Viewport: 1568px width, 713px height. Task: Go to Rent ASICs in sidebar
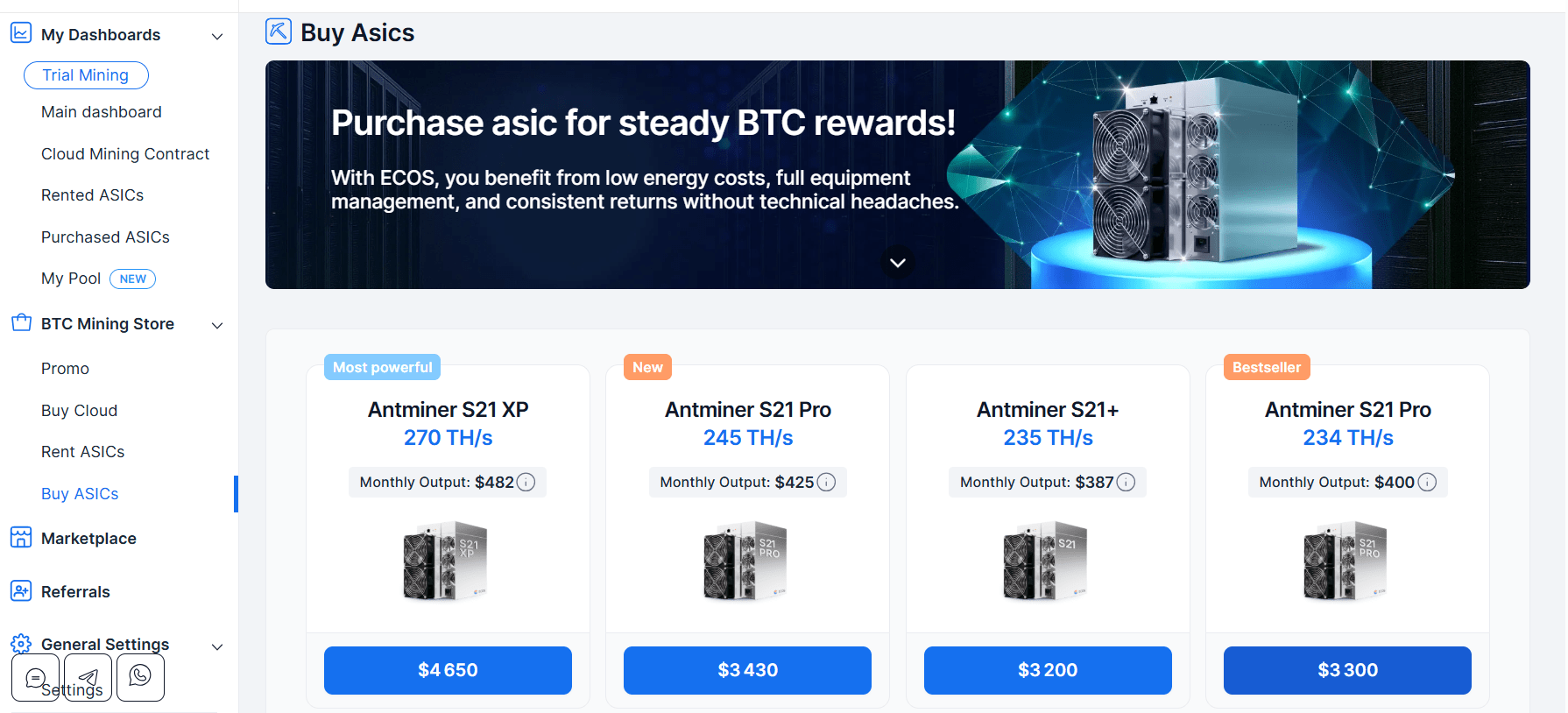click(82, 452)
